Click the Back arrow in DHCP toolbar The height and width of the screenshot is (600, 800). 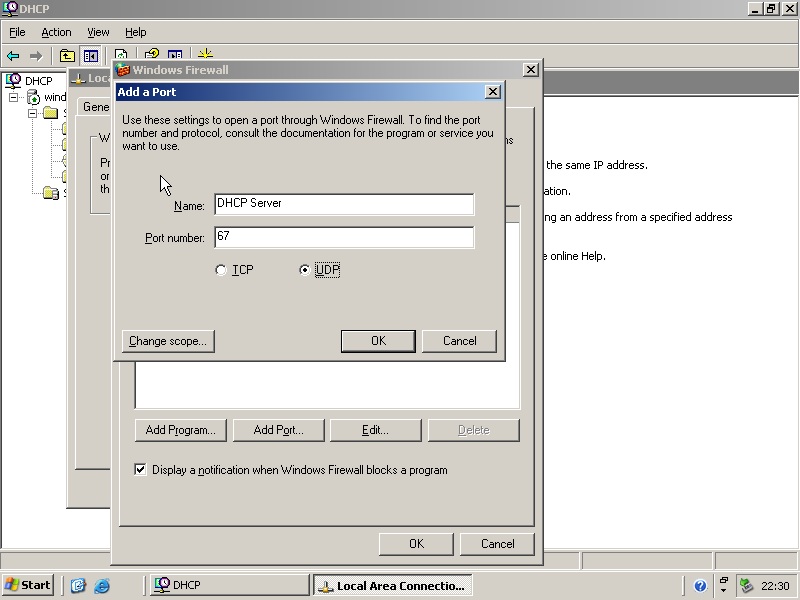[x=13, y=56]
